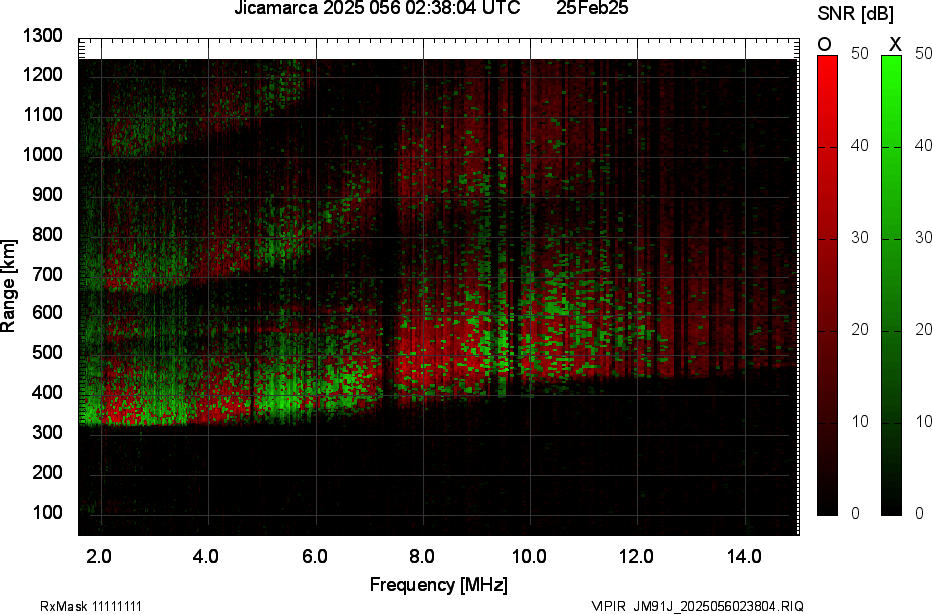
Task: Click the 50 dB label beside O bar
Action: (859, 53)
